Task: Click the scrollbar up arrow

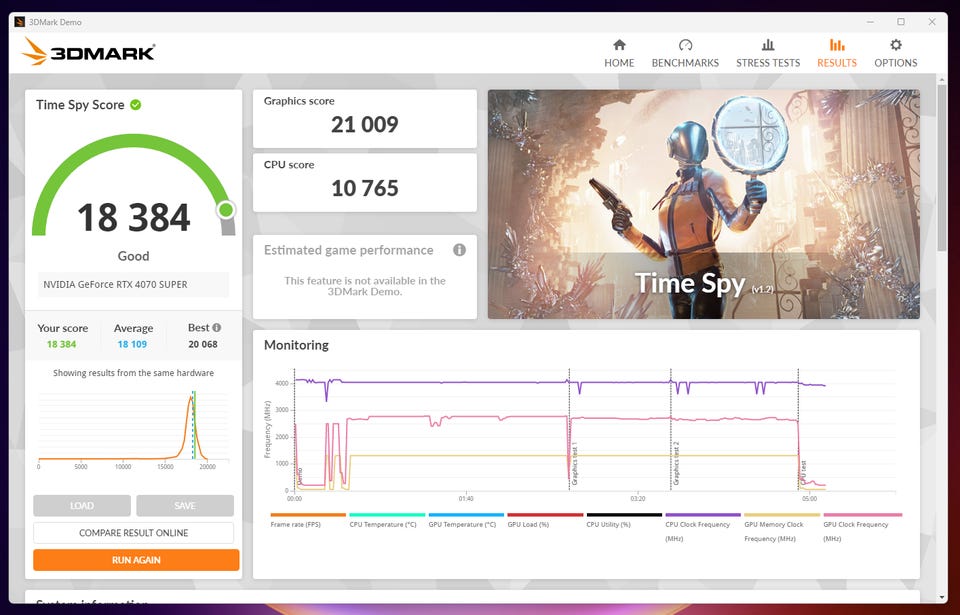Action: [942, 80]
